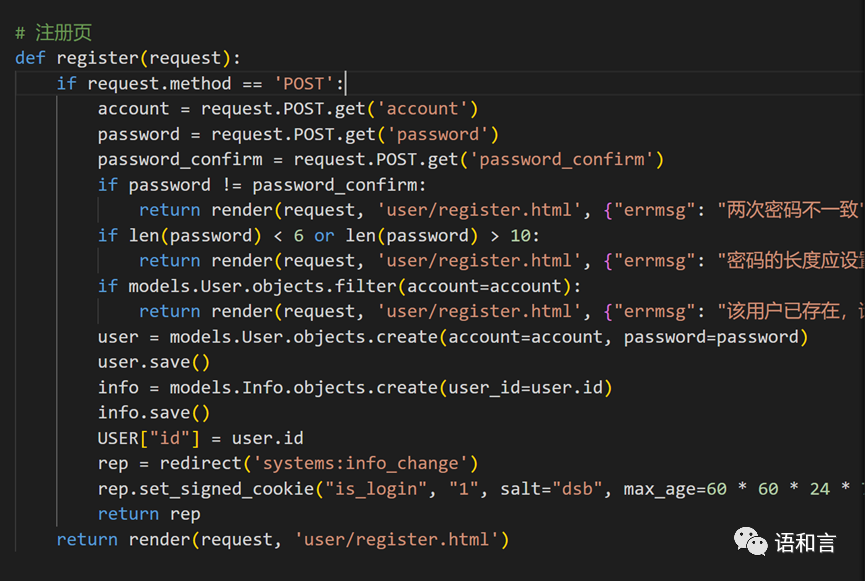Screen dimensions: 865x581
Task: Click the WeChat logo watermark
Action: [x=751, y=541]
